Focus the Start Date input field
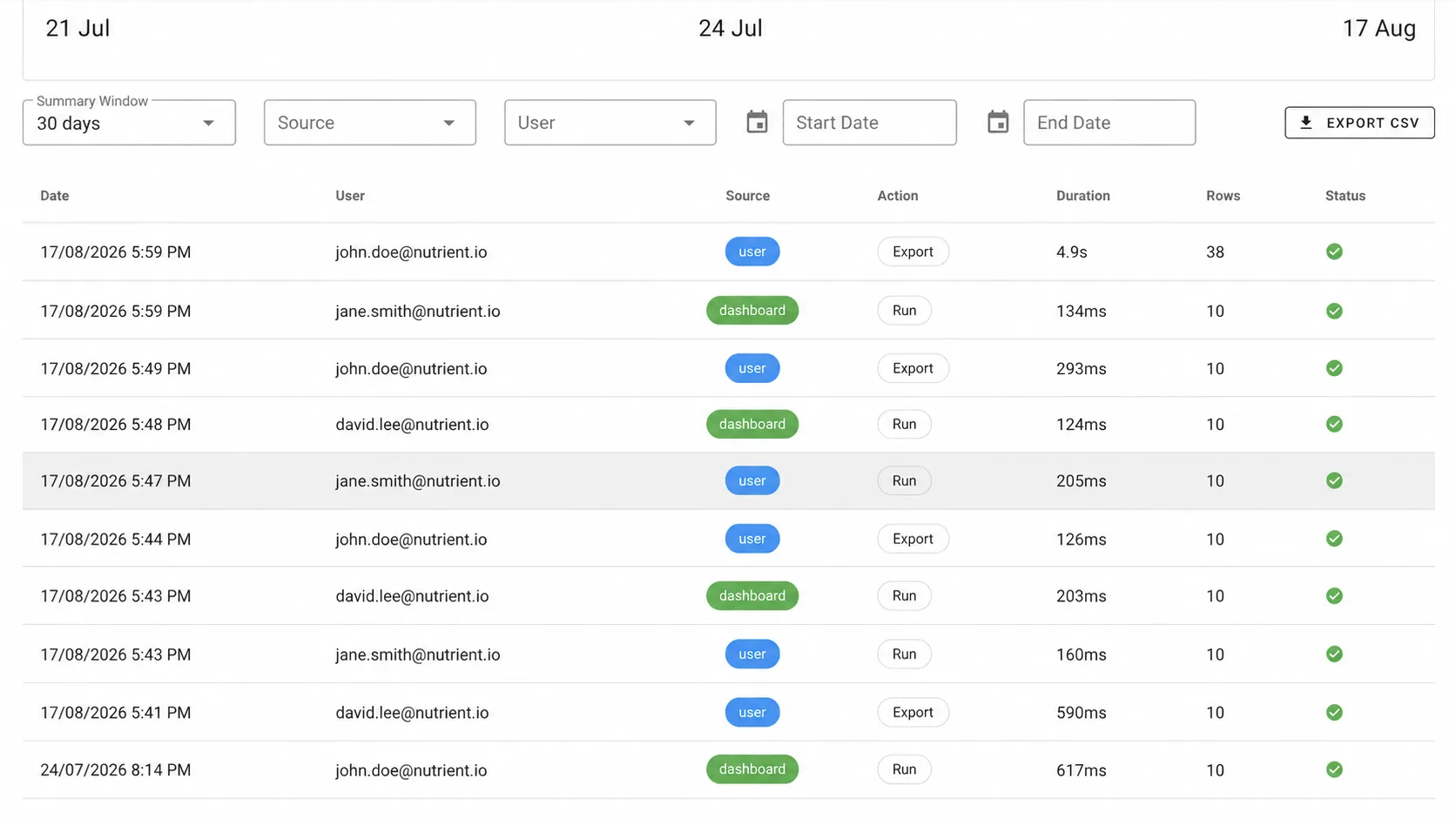The height and width of the screenshot is (819, 1456). (869, 123)
